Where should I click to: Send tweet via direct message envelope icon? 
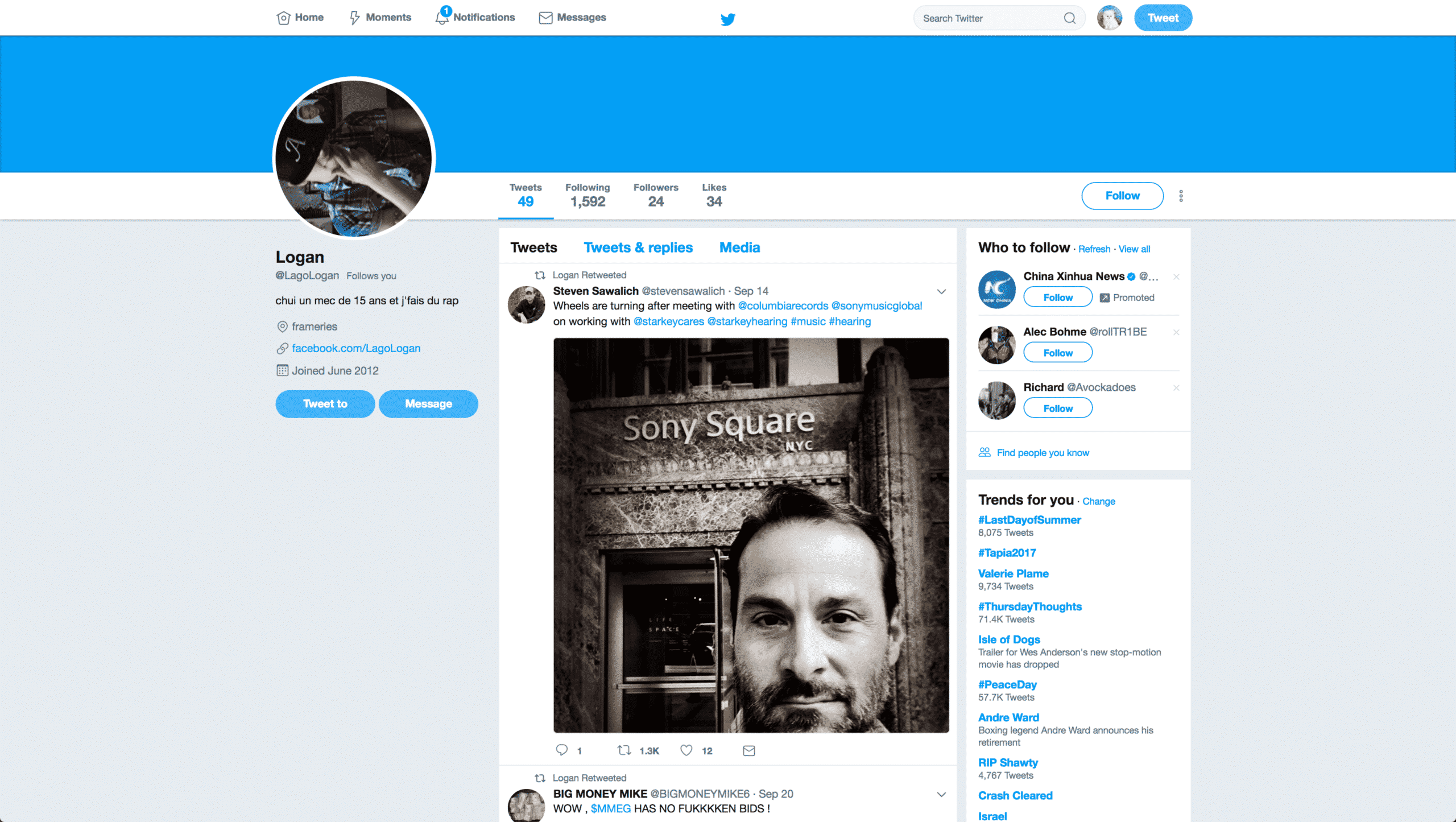coord(749,750)
